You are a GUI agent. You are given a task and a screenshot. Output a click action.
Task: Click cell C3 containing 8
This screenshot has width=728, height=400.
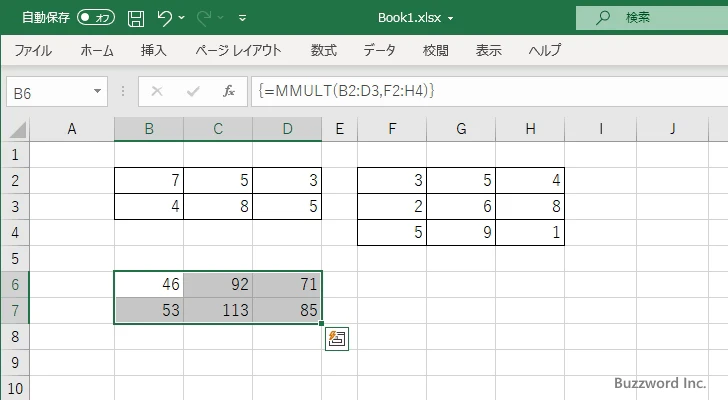[218, 206]
